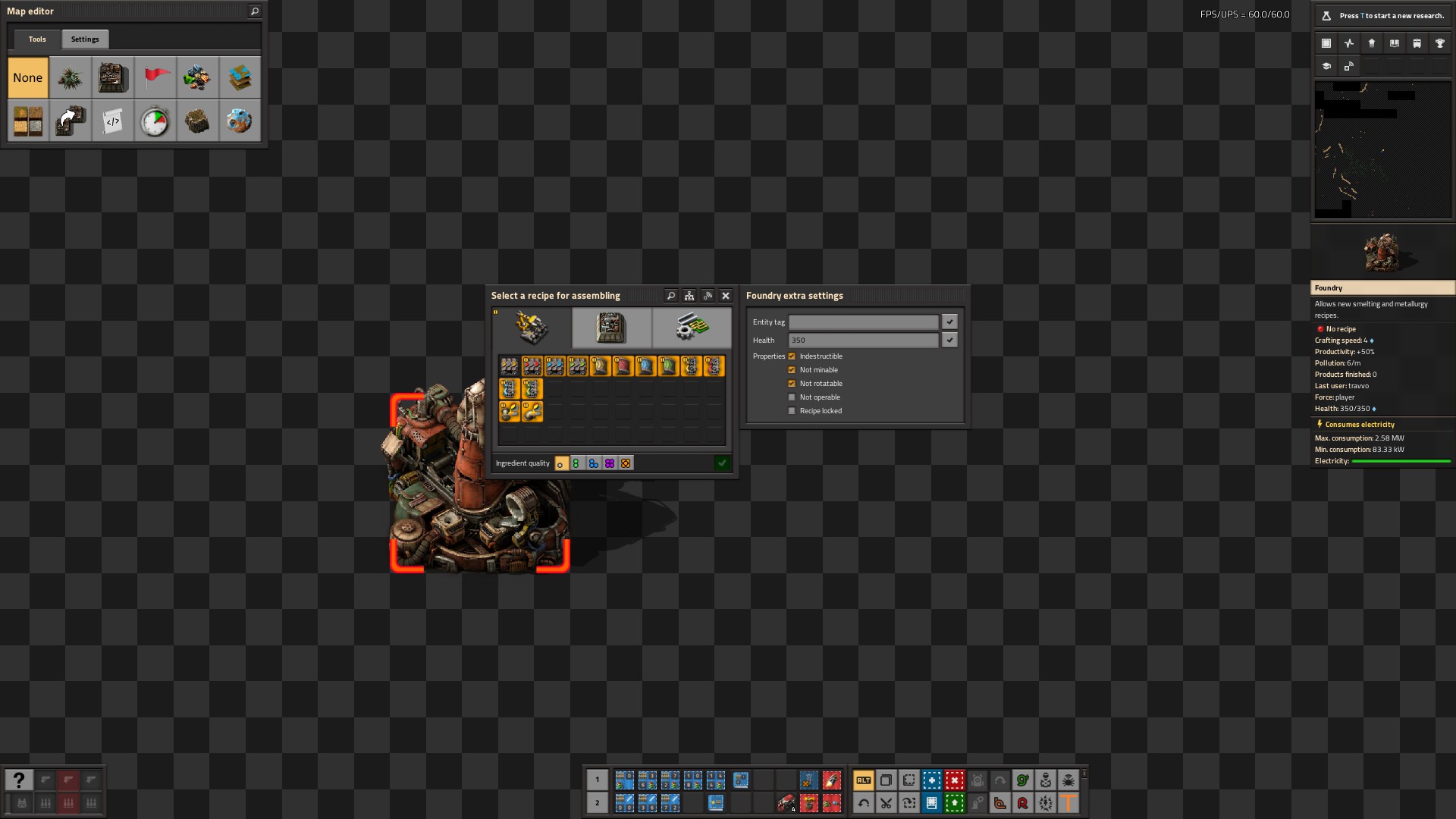1456x819 pixels.
Task: Uncheck the Not minable property
Action: [792, 370]
